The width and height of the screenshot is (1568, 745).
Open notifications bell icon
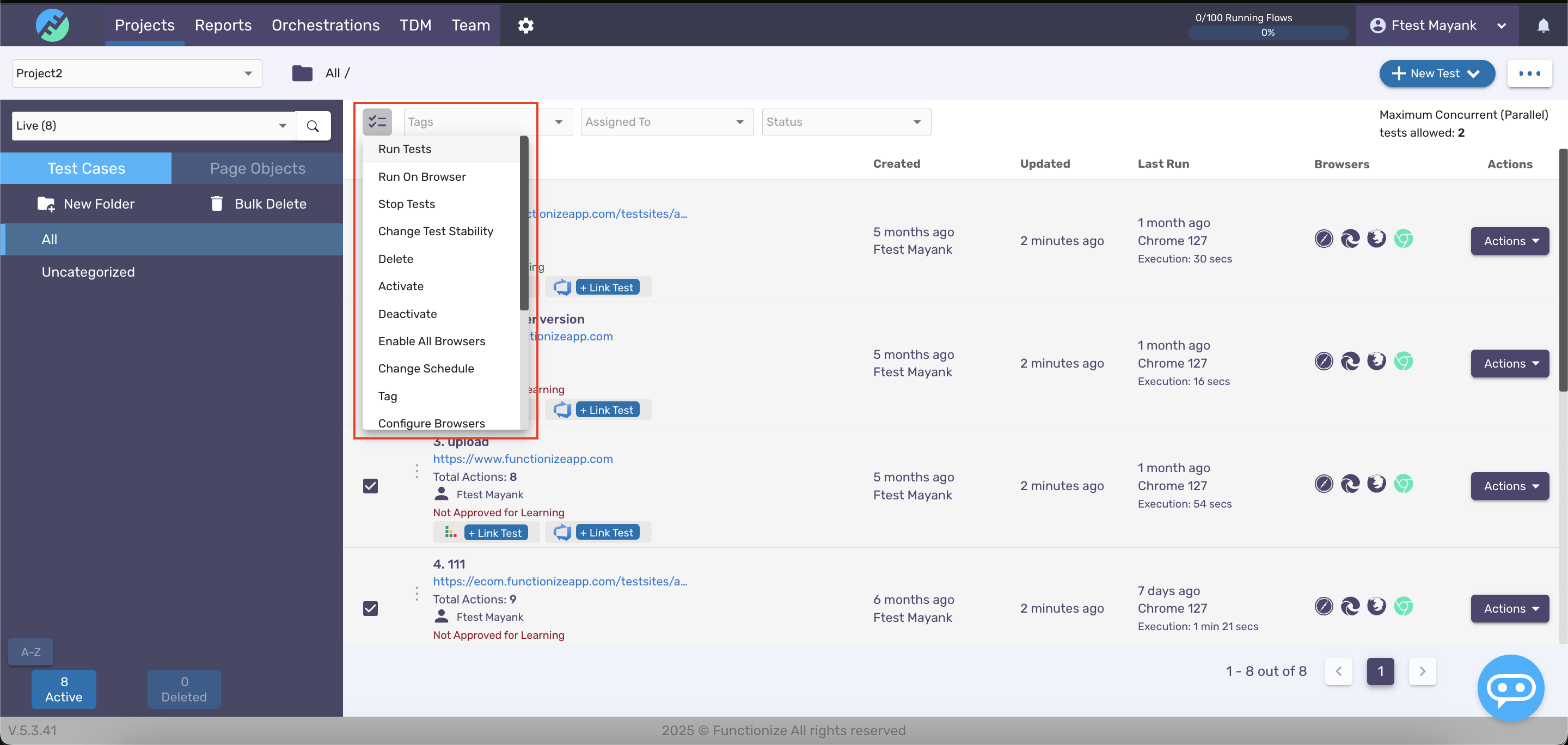pos(1543,25)
